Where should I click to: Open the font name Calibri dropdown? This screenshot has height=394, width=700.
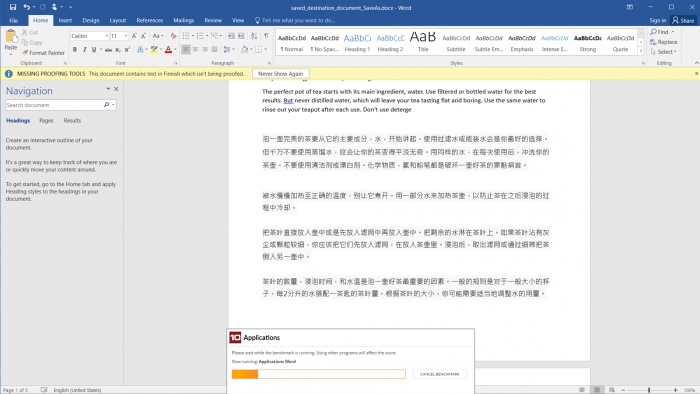click(x=107, y=36)
